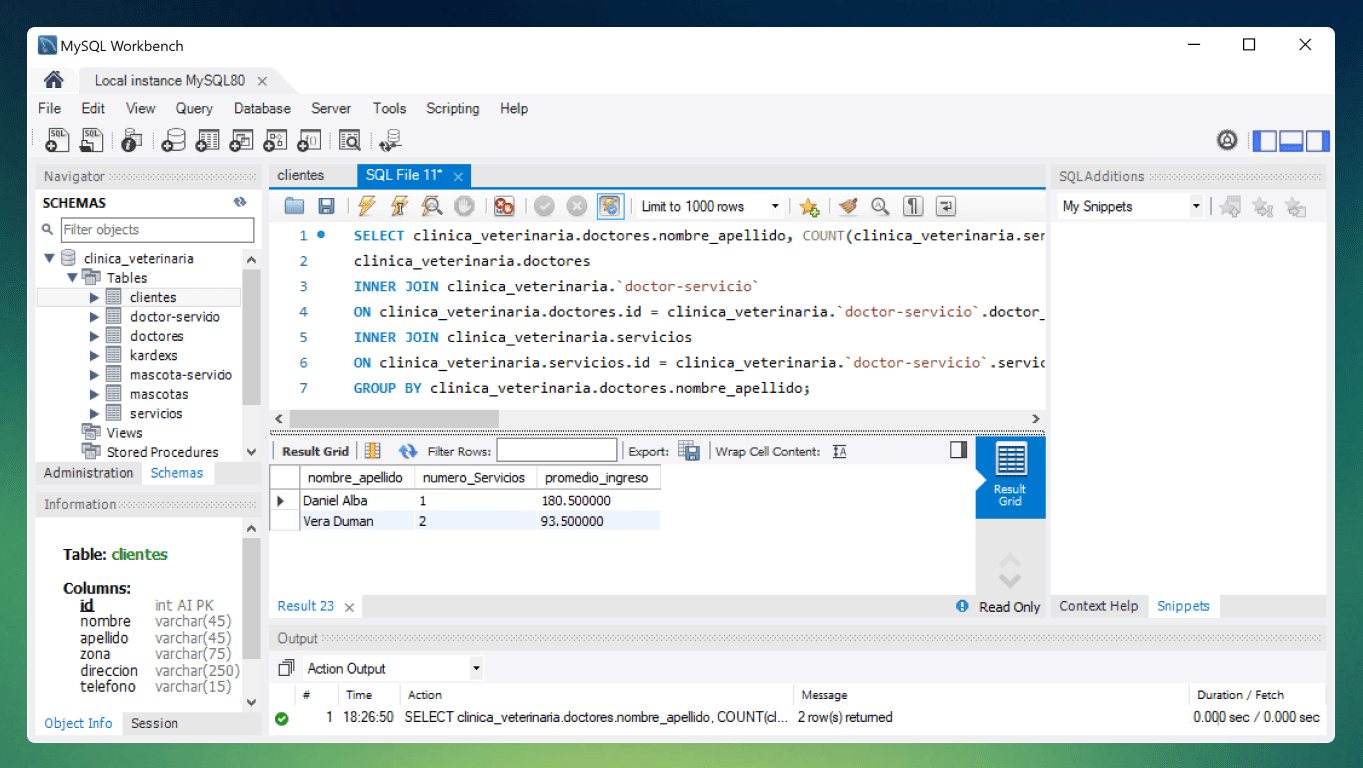This screenshot has width=1363, height=768.
Task: Refresh the result grid with the blue arrows icon
Action: click(408, 451)
